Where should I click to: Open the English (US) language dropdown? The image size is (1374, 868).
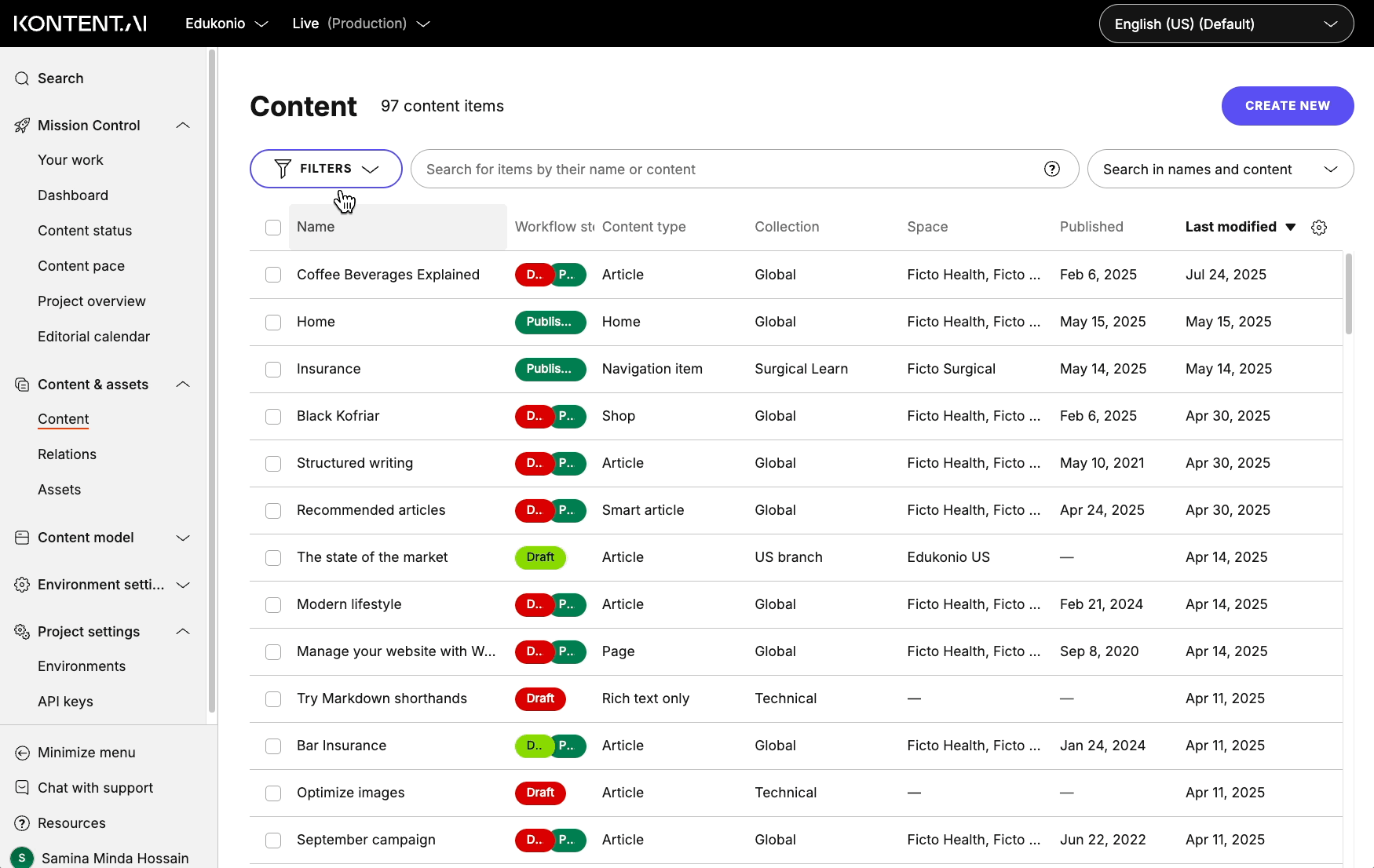click(1225, 24)
